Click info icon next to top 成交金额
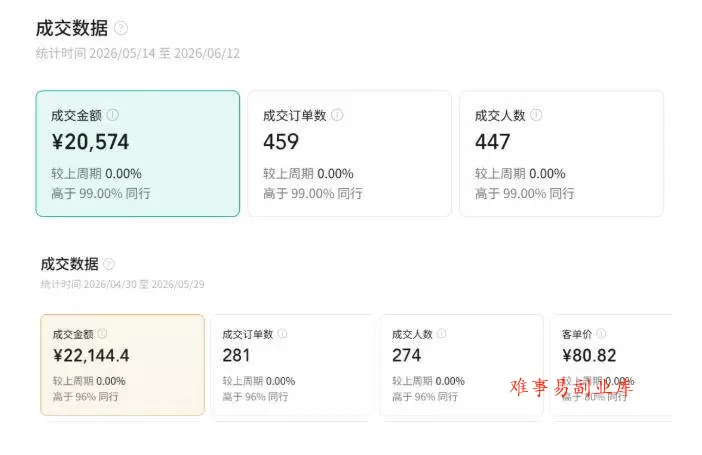This screenshot has height=455, width=702. click(x=113, y=115)
